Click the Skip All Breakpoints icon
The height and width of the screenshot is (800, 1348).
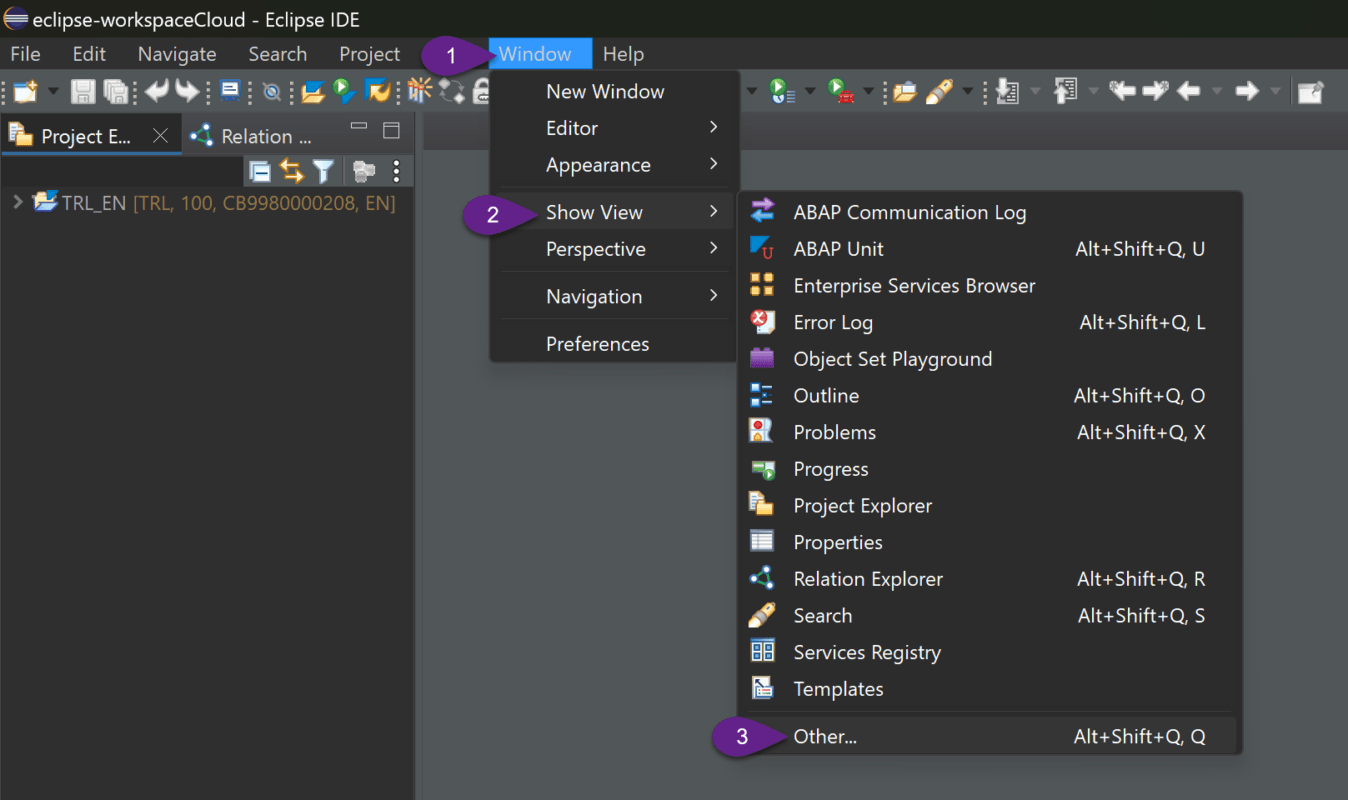coord(271,92)
